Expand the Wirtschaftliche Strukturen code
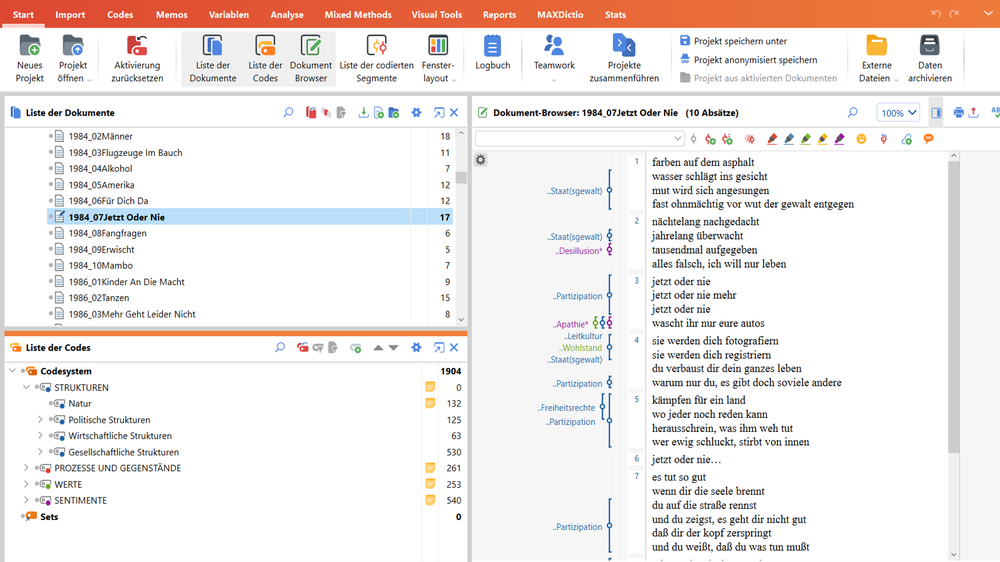This screenshot has width=1000, height=562. 40,436
